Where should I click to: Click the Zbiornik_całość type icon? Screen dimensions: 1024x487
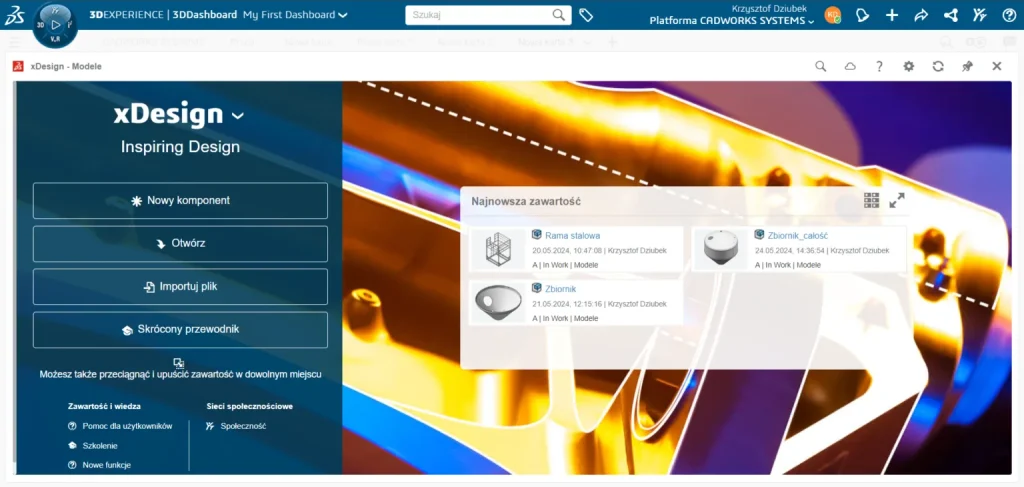[x=760, y=234]
